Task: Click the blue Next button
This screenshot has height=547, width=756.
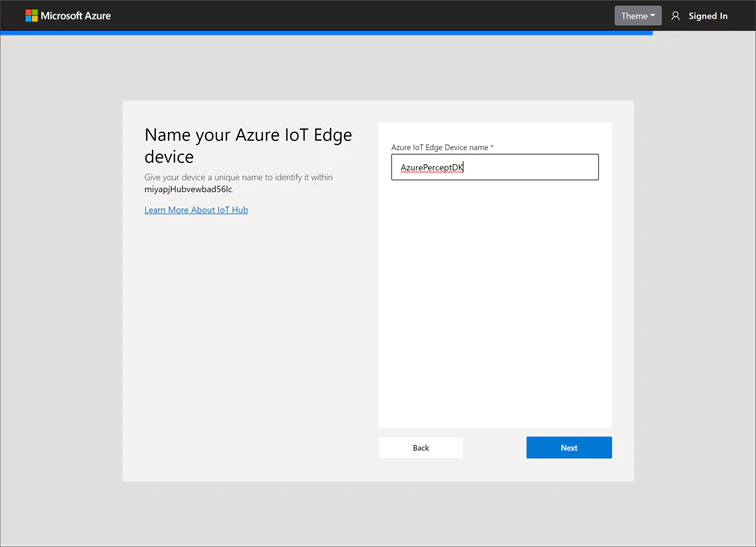Action: (569, 448)
